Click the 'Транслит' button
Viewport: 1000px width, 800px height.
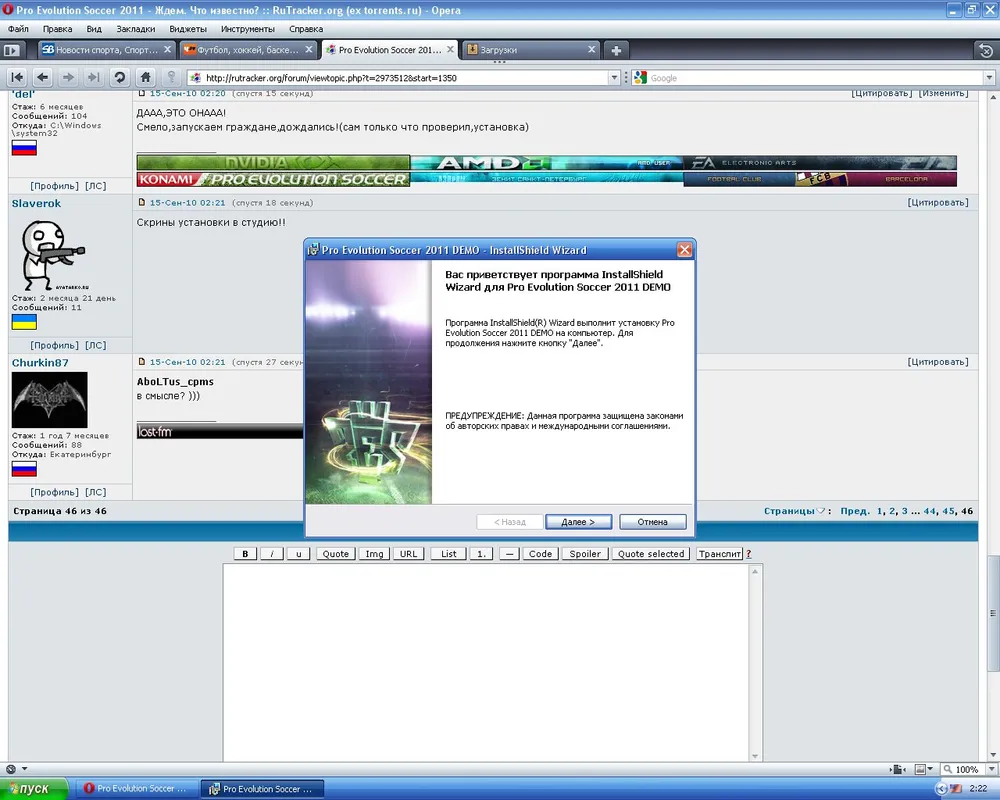(719, 554)
